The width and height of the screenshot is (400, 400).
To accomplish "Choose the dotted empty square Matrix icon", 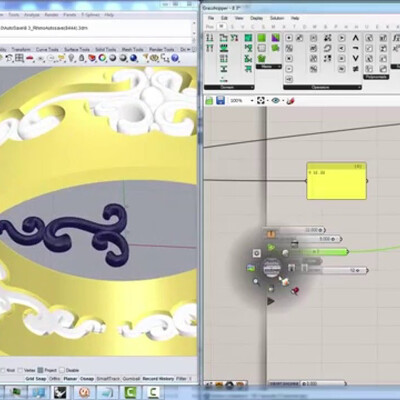I will pyautogui.click(x=262, y=48).
